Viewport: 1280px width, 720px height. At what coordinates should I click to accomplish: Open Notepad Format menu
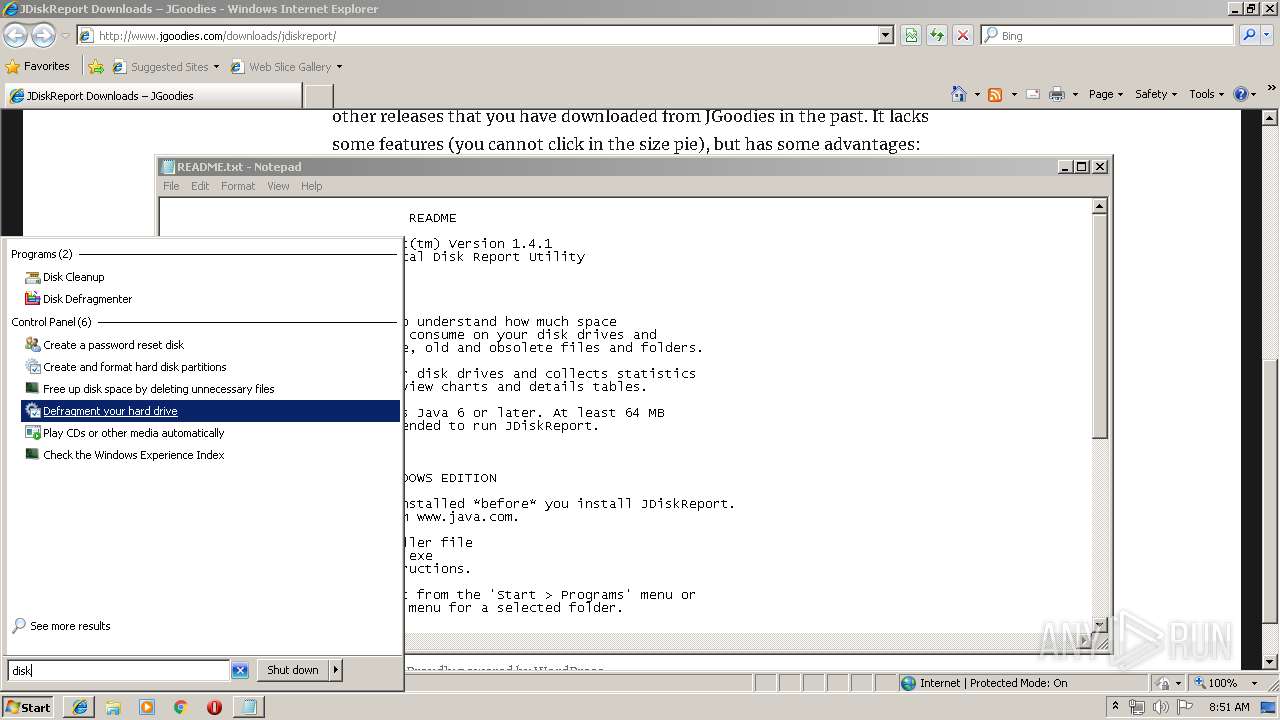pos(238,186)
